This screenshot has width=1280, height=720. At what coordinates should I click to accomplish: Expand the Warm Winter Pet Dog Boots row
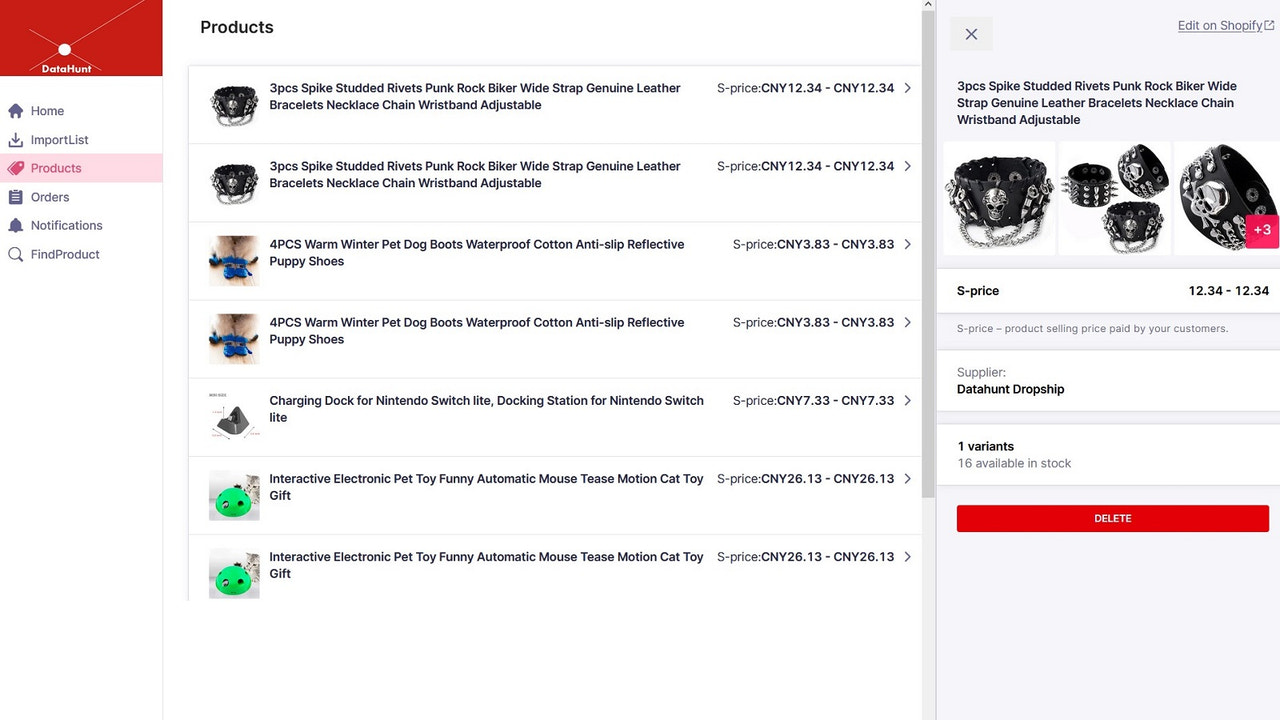tap(907, 244)
